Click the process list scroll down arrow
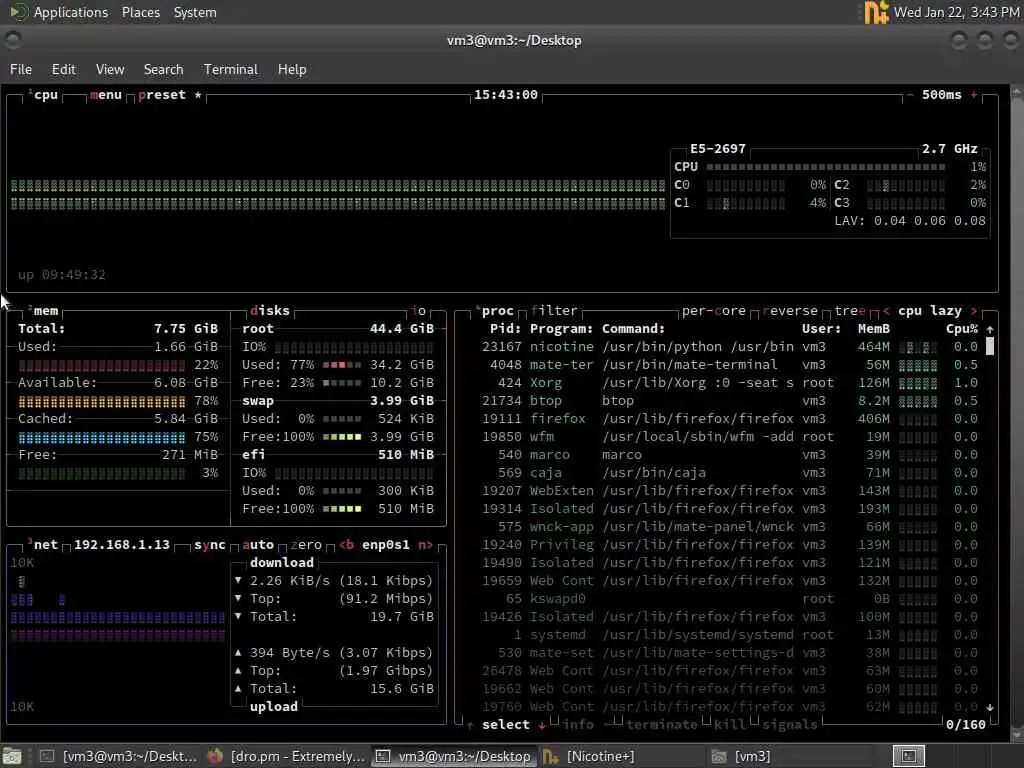This screenshot has width=1024, height=768. click(x=990, y=707)
